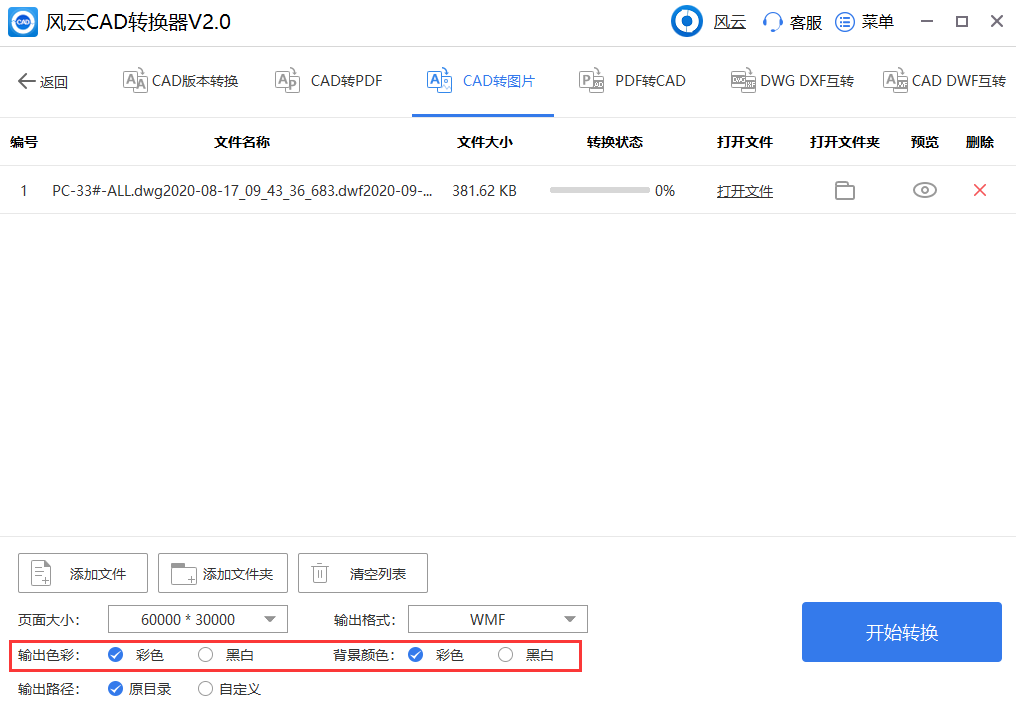Select 黑白 for 输出色彩
The height and width of the screenshot is (716, 1016).
[205, 655]
